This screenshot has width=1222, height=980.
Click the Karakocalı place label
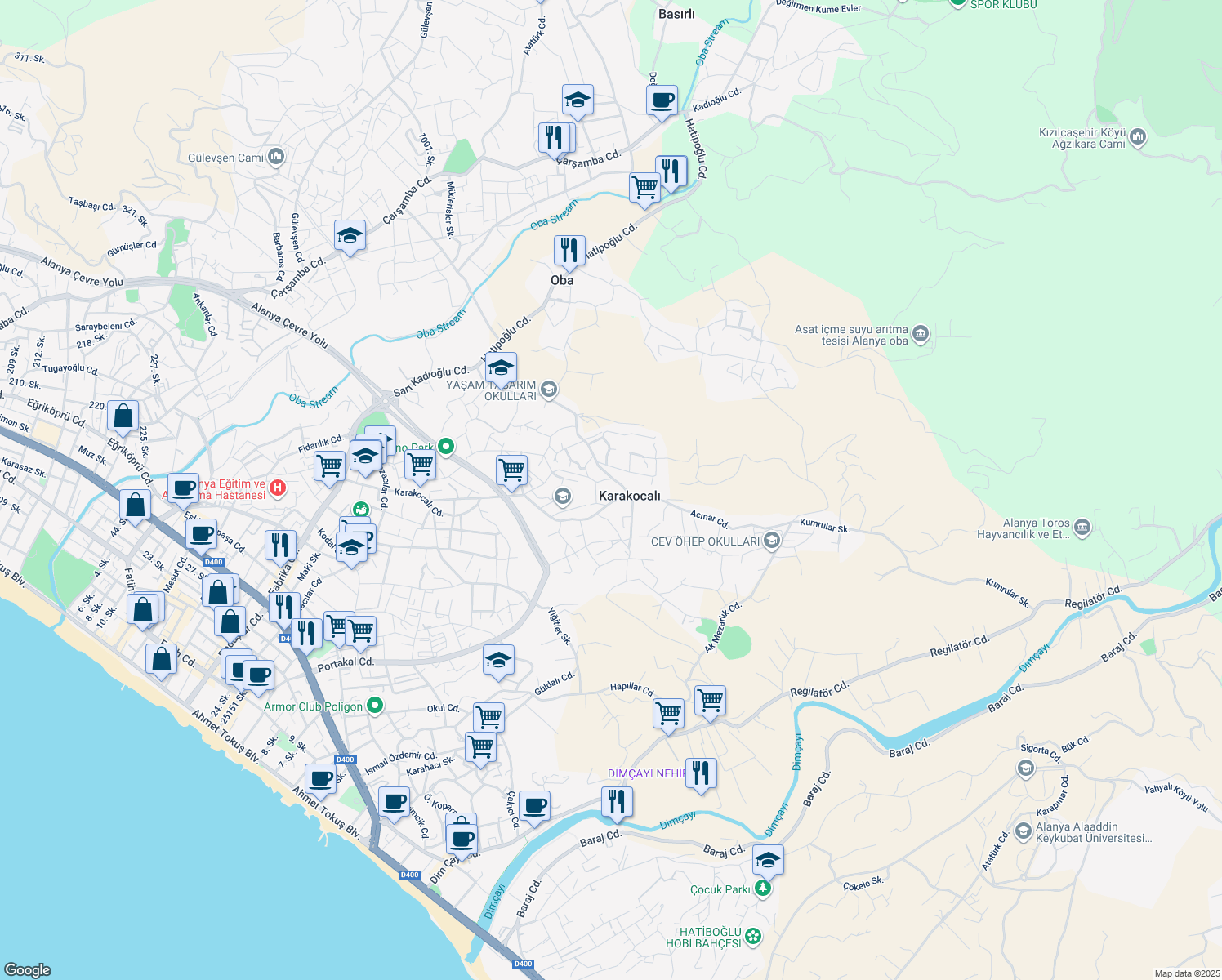pos(629,496)
